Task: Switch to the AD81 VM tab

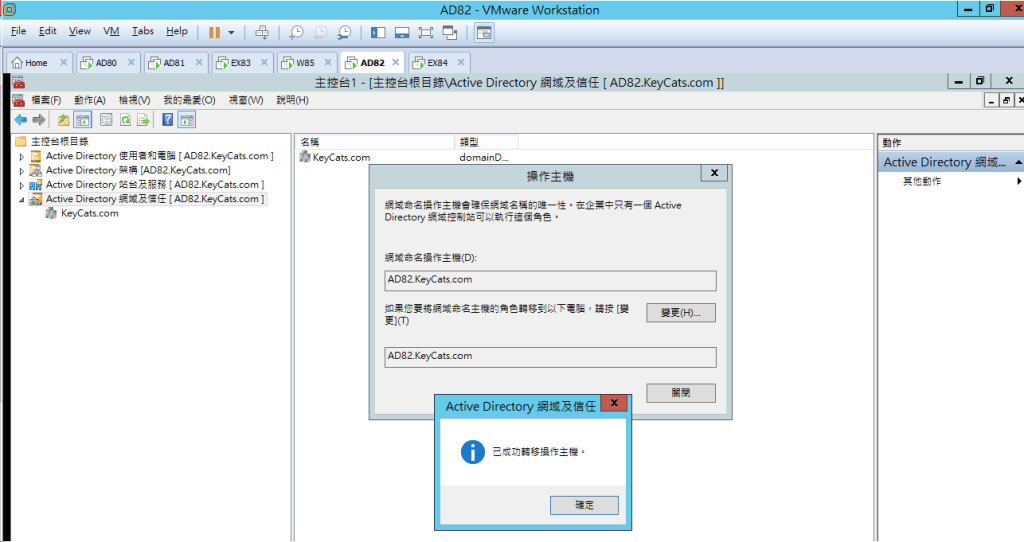Action: point(174,62)
